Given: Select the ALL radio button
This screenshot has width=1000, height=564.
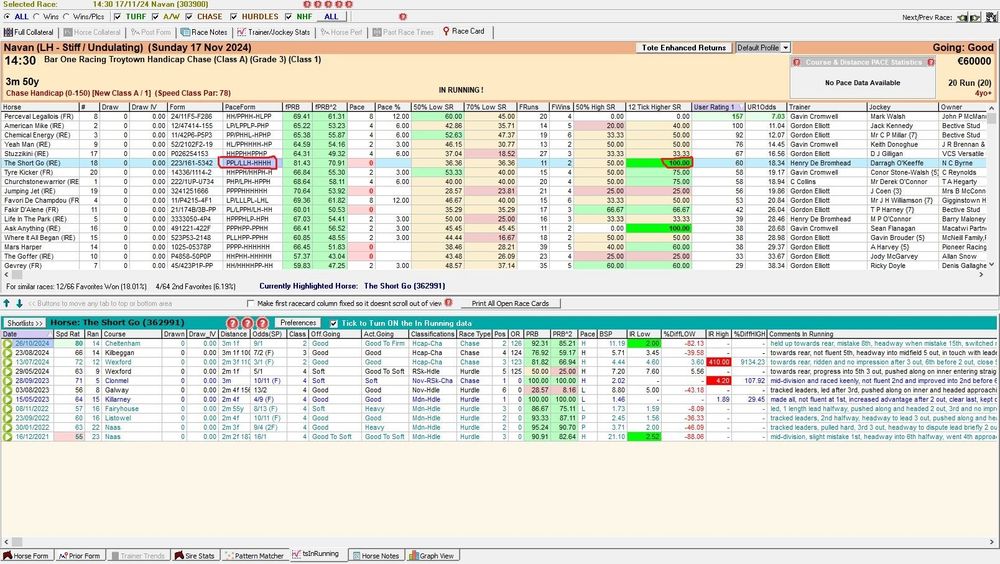Looking at the screenshot, I should pos(7,17).
